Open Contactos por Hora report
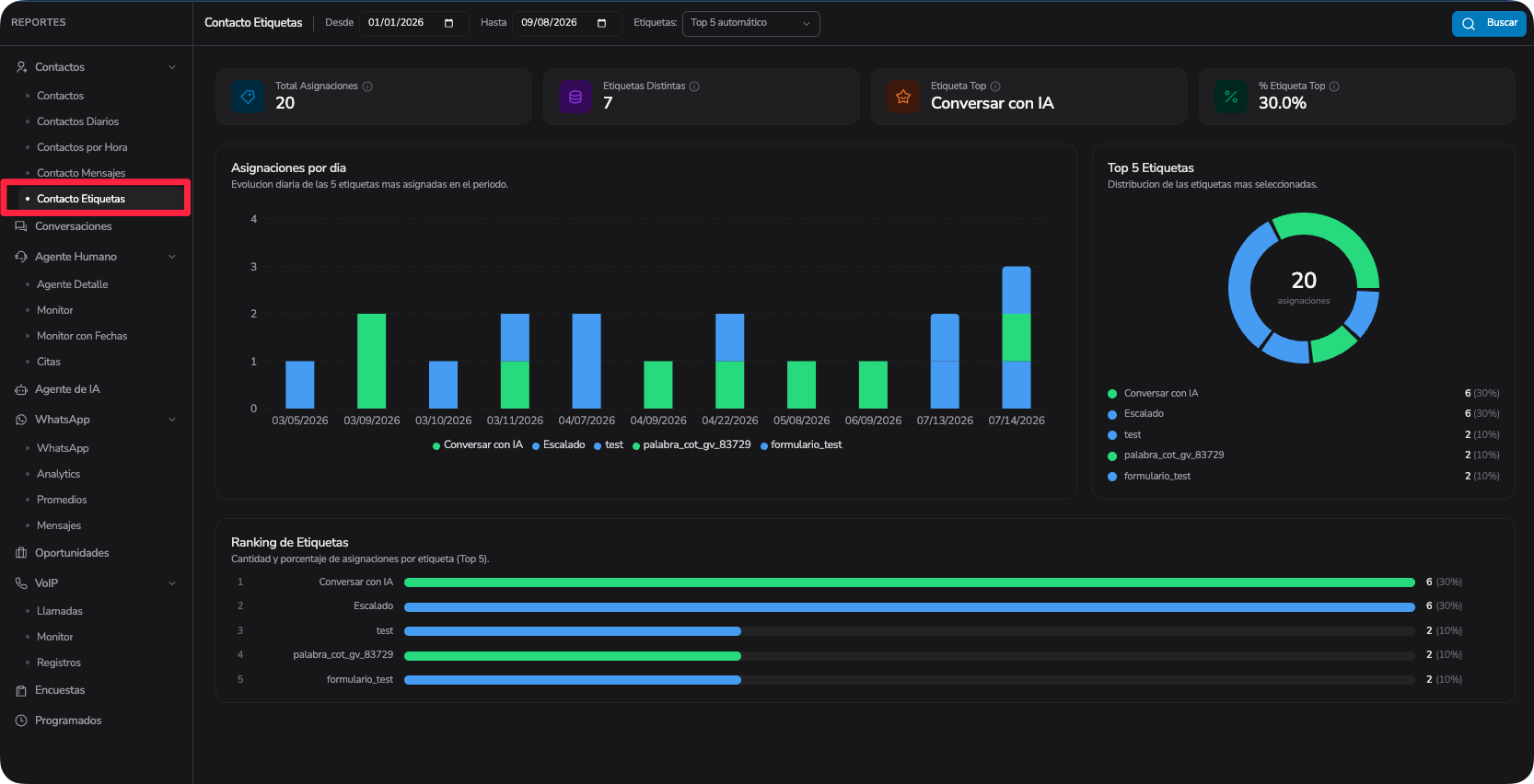1534x784 pixels. [x=82, y=147]
